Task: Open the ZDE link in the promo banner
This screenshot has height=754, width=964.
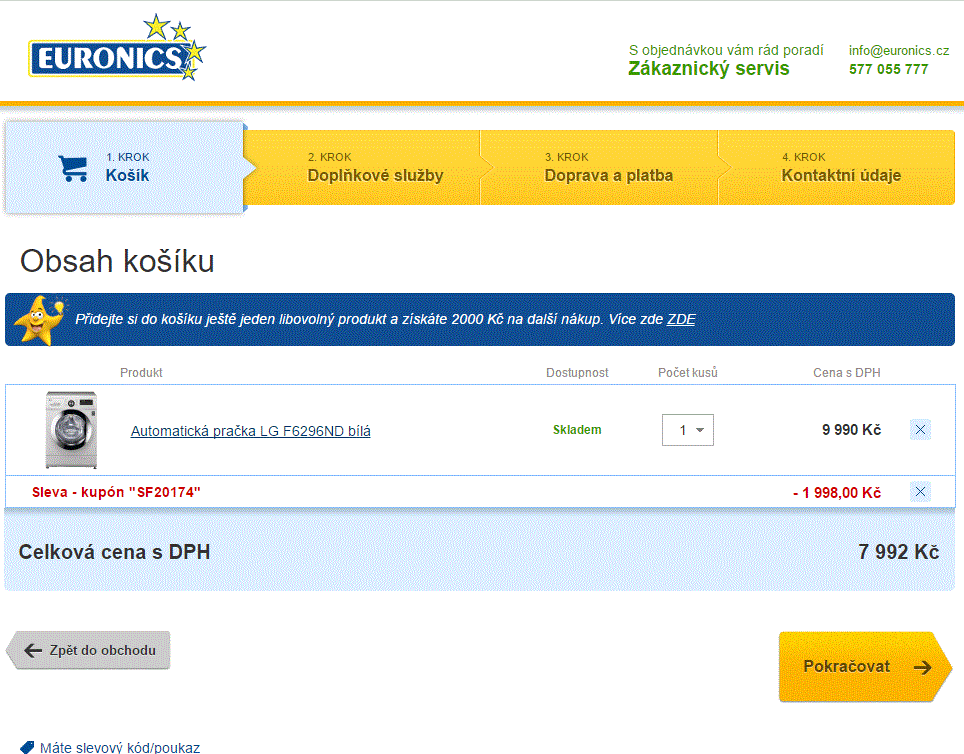Action: [x=681, y=319]
